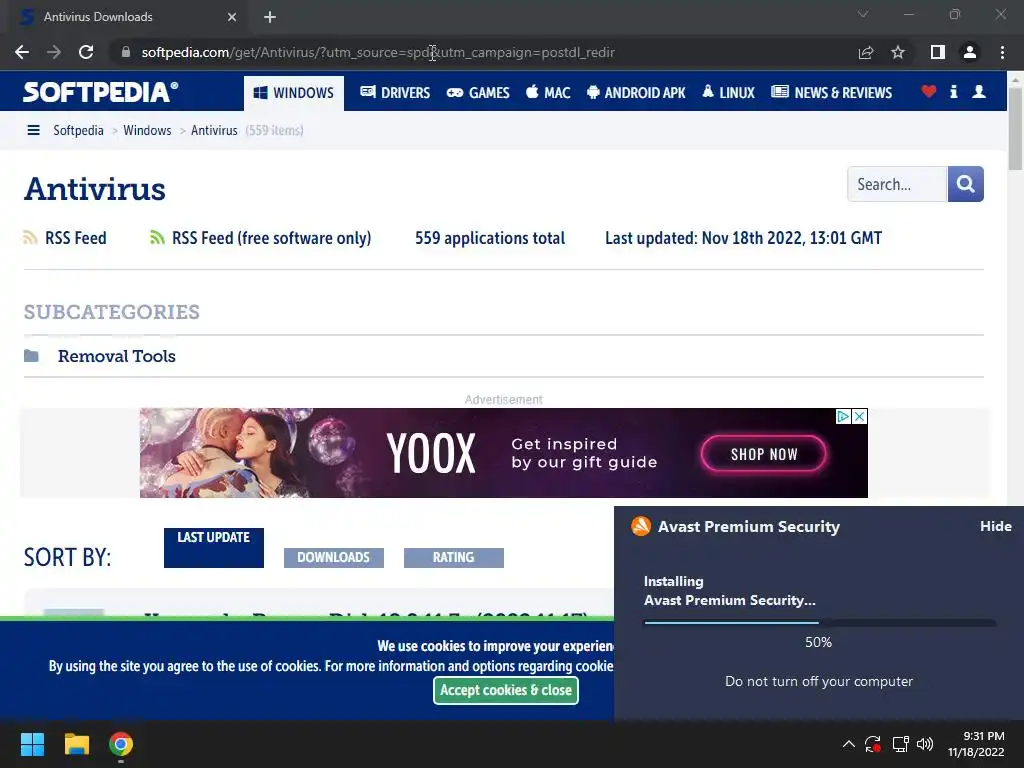The image size is (1024, 768).
Task: Click the 'Last updated: Nov 18th 2022' text
Action: pos(743,238)
